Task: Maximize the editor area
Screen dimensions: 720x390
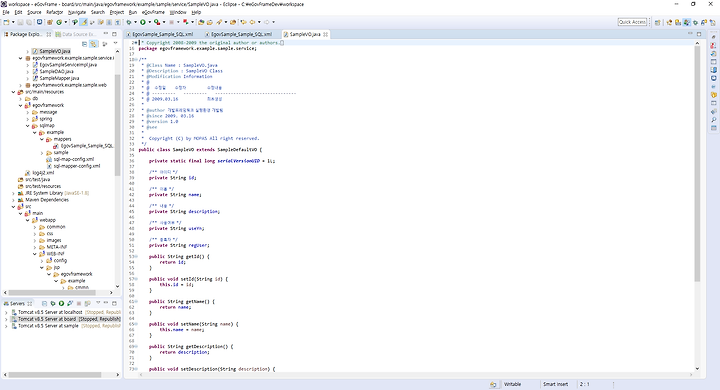Action: point(699,34)
